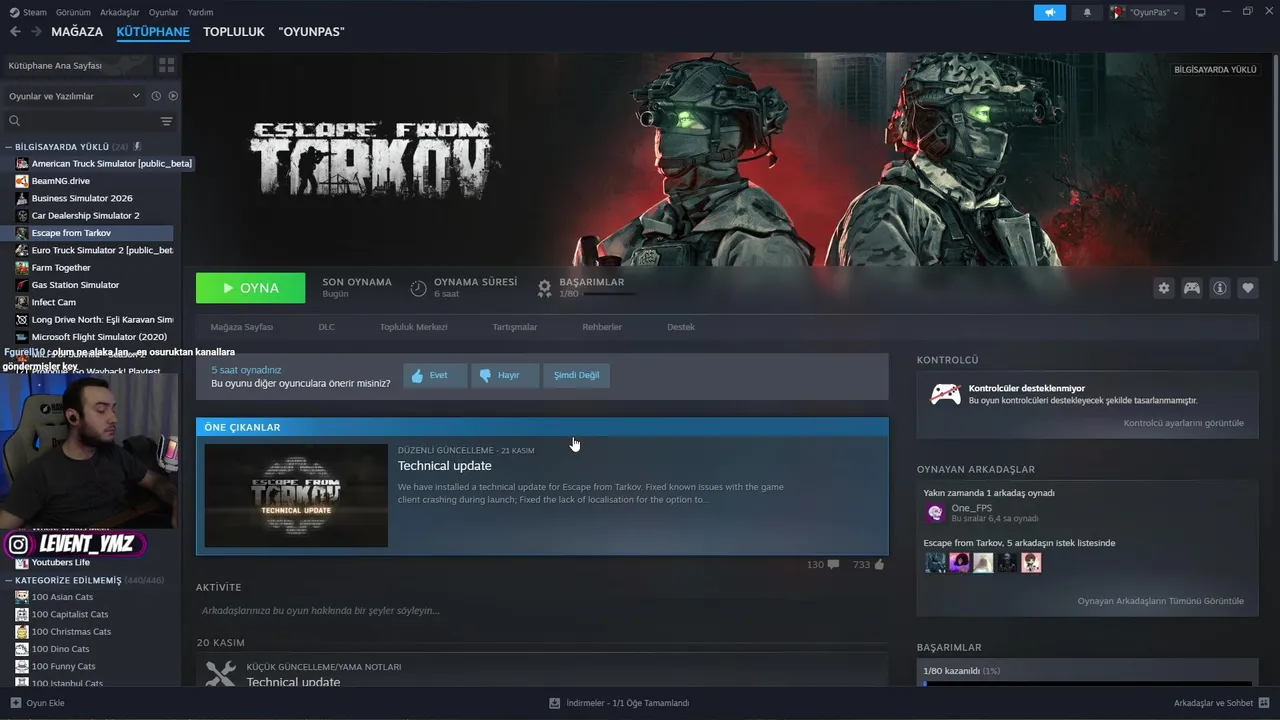1280x720 pixels.
Task: Switch library to grid collections view
Action: tap(166, 65)
